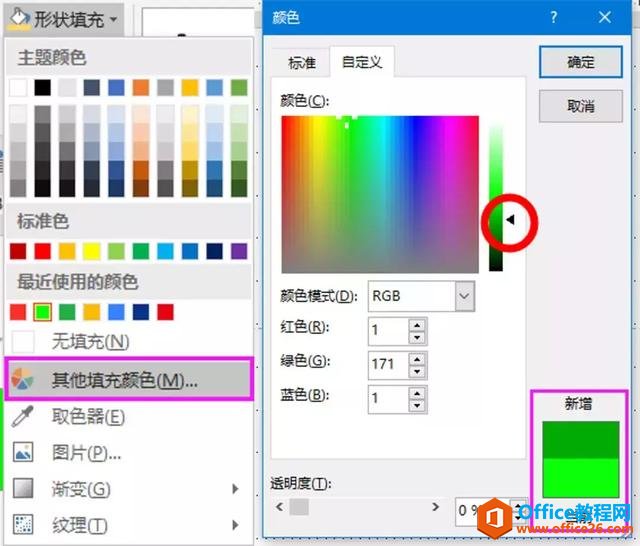640x546 pixels.
Task: Pick the light green standard color swatch
Action: point(116,251)
